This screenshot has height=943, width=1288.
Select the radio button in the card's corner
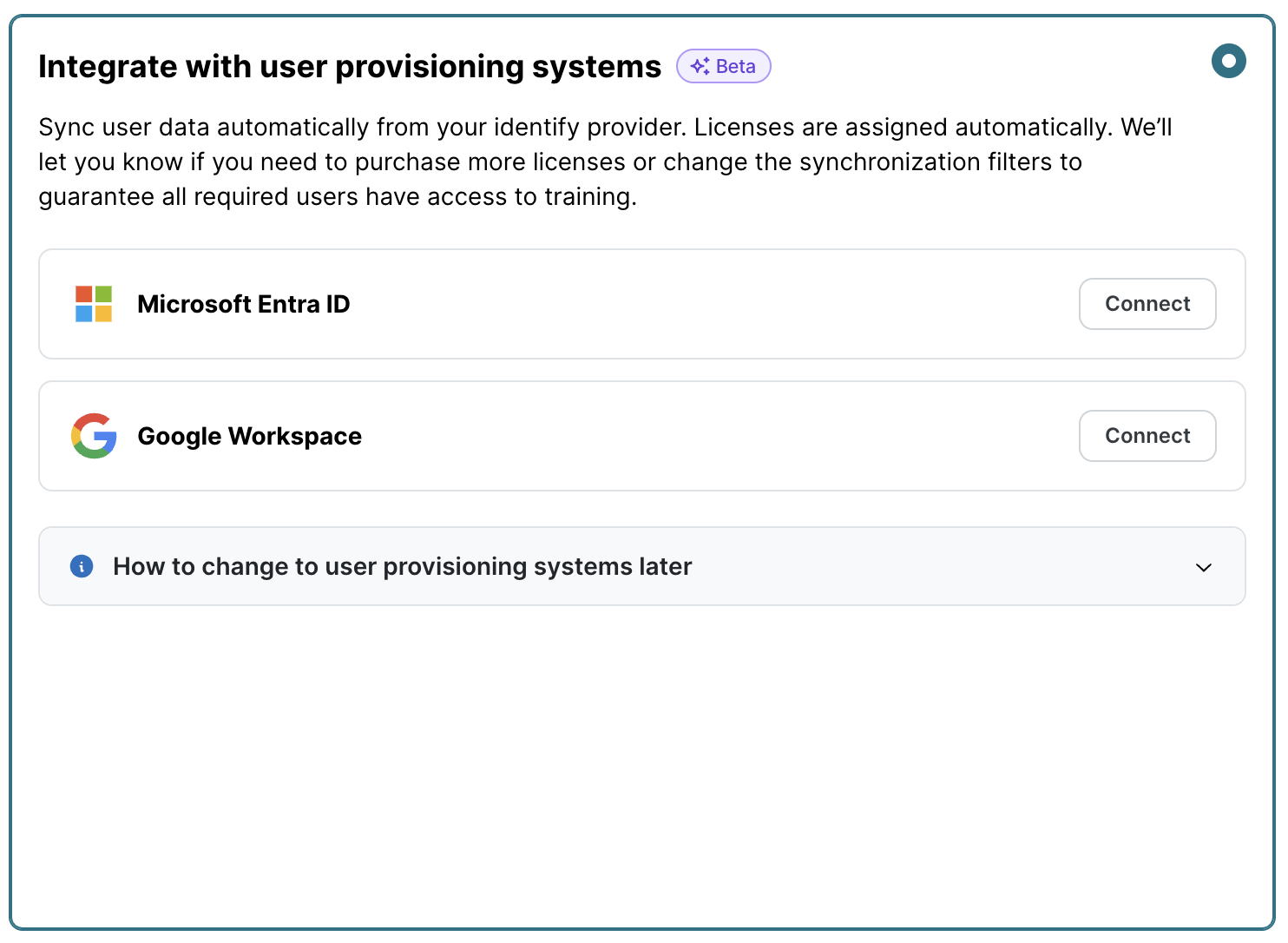point(1228,61)
